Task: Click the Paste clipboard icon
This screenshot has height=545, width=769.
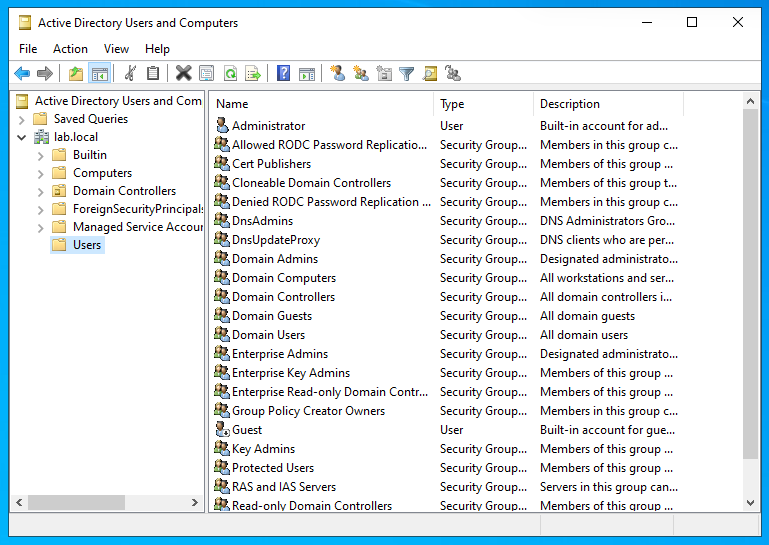Action: click(153, 74)
